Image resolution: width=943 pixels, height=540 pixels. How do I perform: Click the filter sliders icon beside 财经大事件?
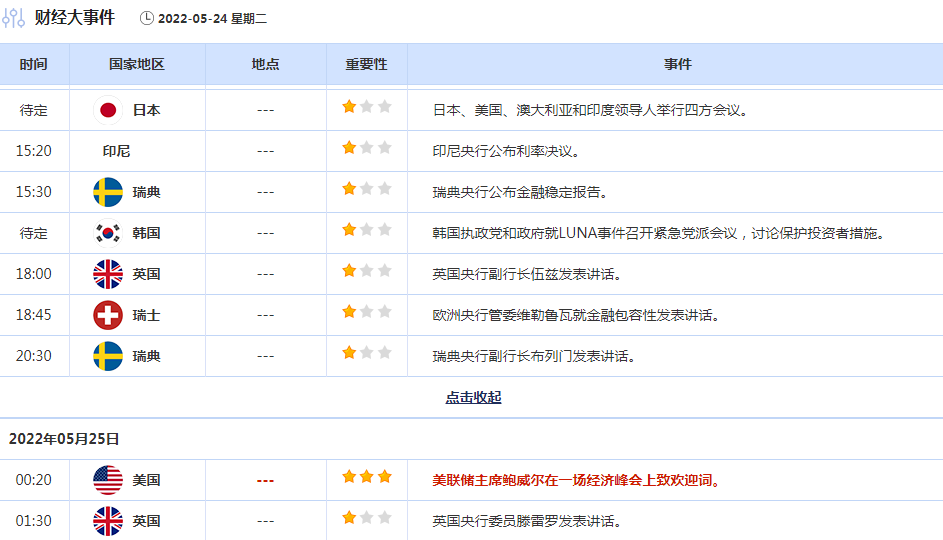coord(14,18)
